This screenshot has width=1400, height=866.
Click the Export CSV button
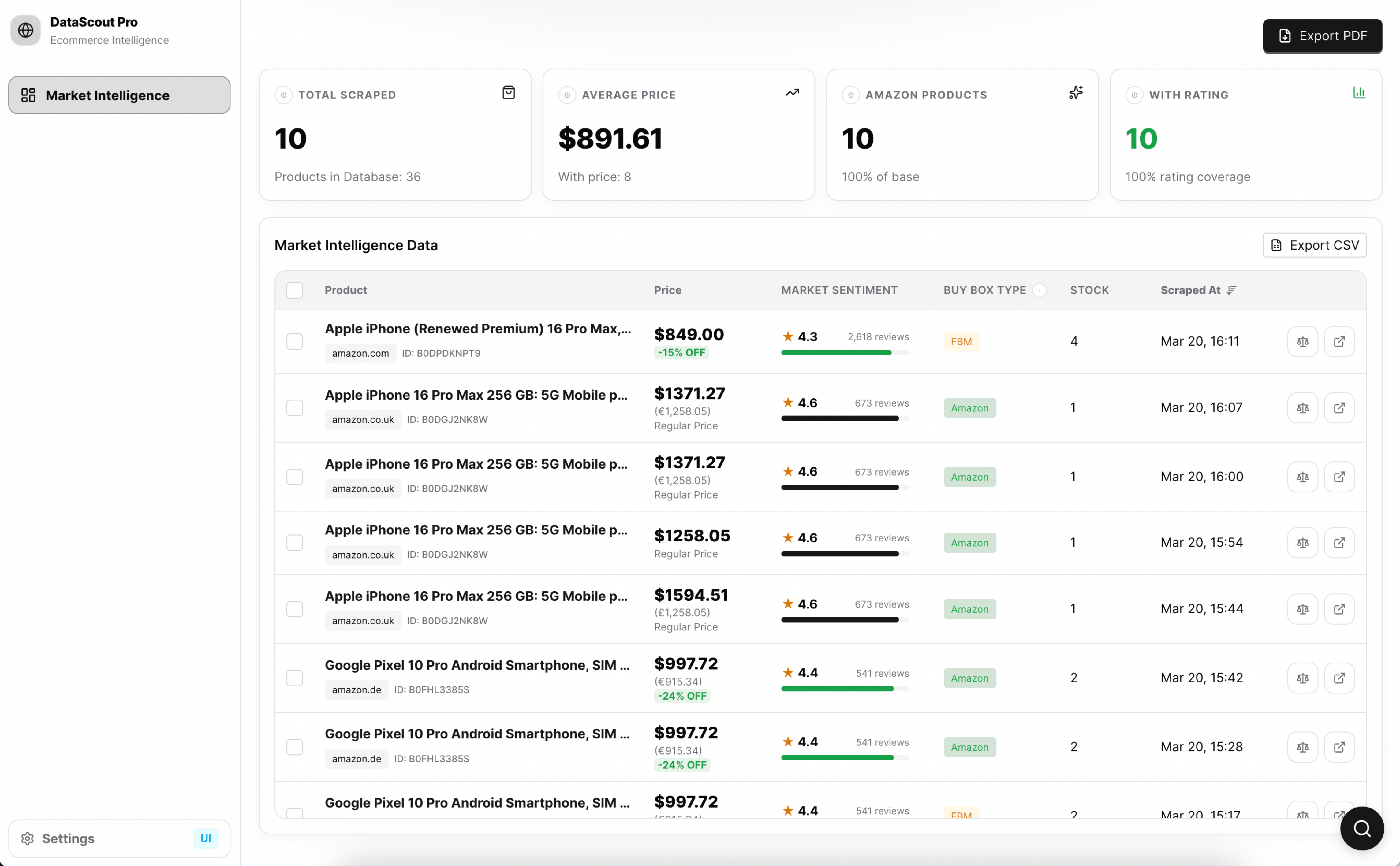[1314, 245]
